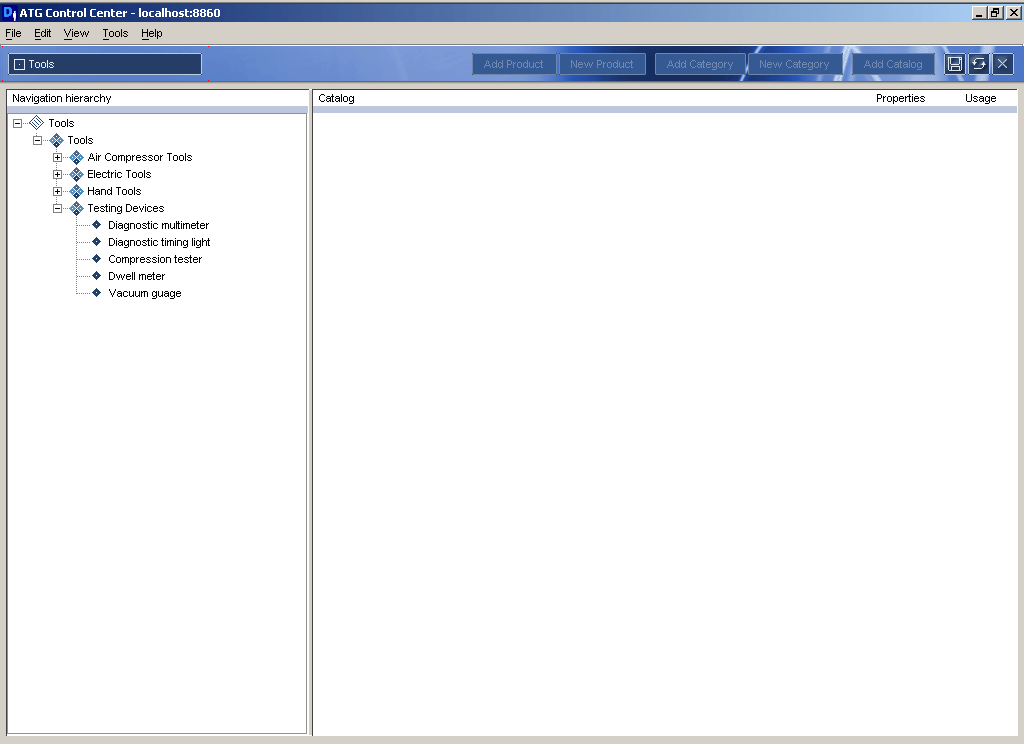1024x744 pixels.
Task: Click the Tools catalog icon in the tree
Action: pos(37,122)
